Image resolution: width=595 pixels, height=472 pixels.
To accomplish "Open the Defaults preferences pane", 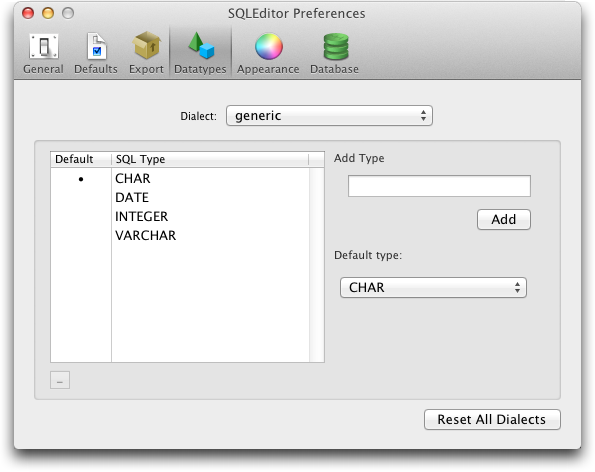I will tap(96, 53).
